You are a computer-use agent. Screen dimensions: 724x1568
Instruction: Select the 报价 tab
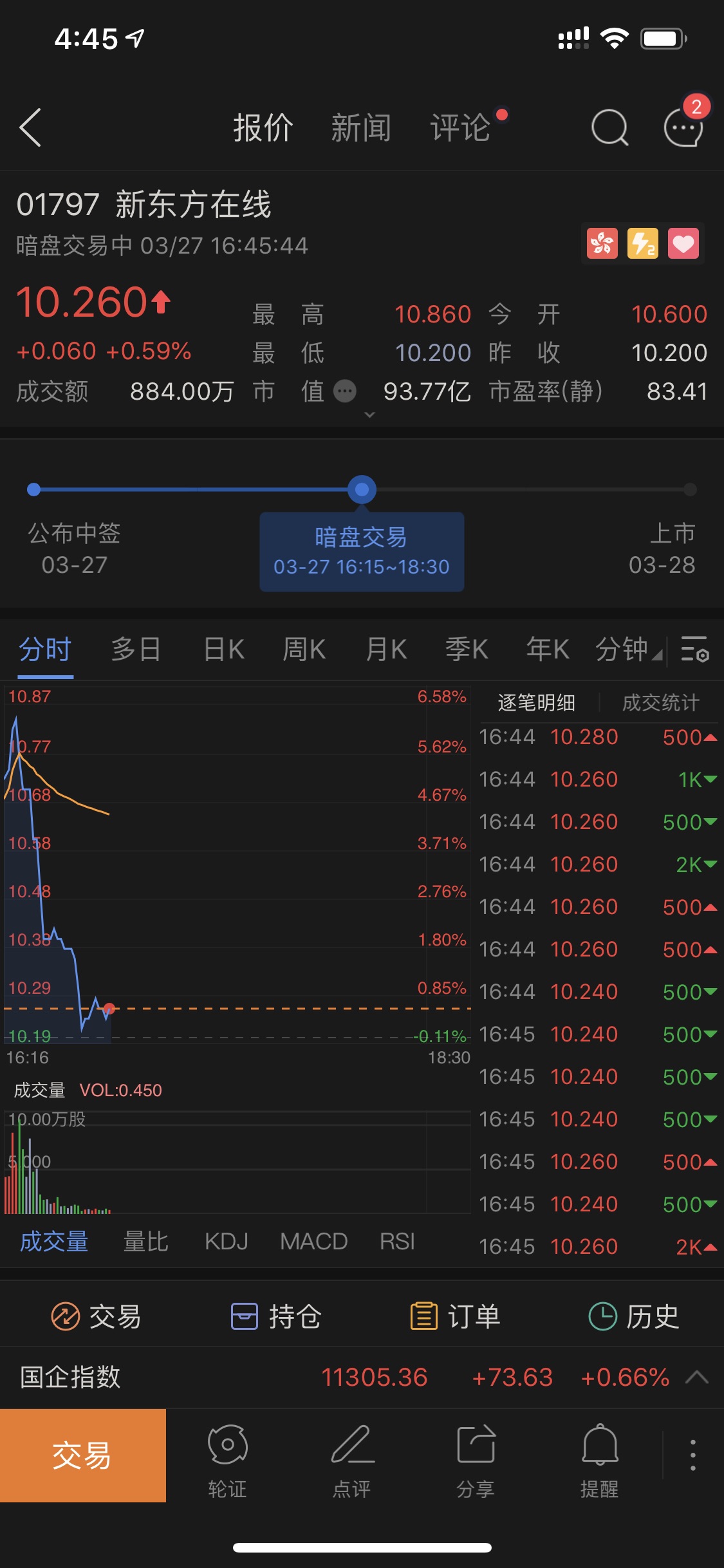[263, 127]
